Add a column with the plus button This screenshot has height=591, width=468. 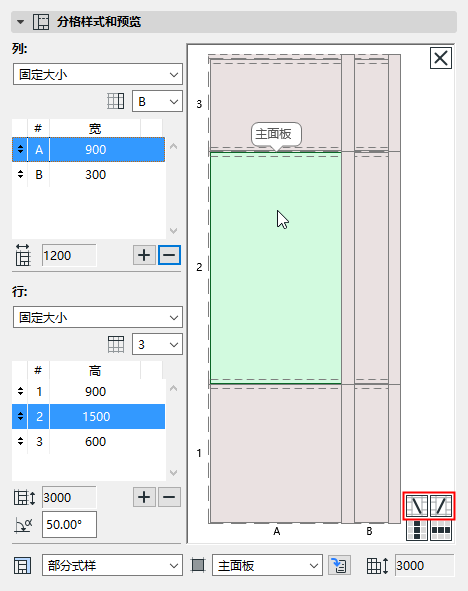click(x=144, y=255)
